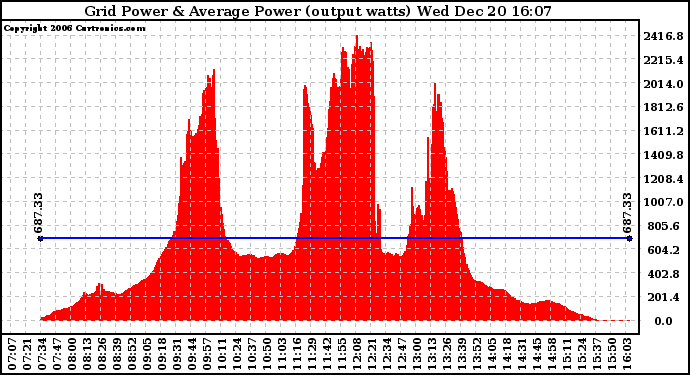Click the x-axis time label '13:13'
Viewport: 690px width, 375px height.
432,354
